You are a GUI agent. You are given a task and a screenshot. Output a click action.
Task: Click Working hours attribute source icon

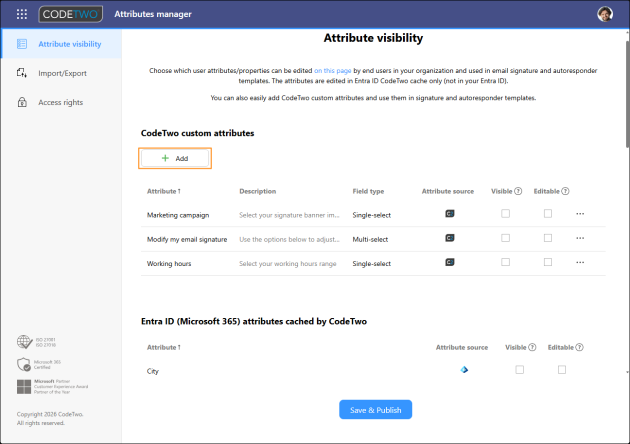coord(450,262)
